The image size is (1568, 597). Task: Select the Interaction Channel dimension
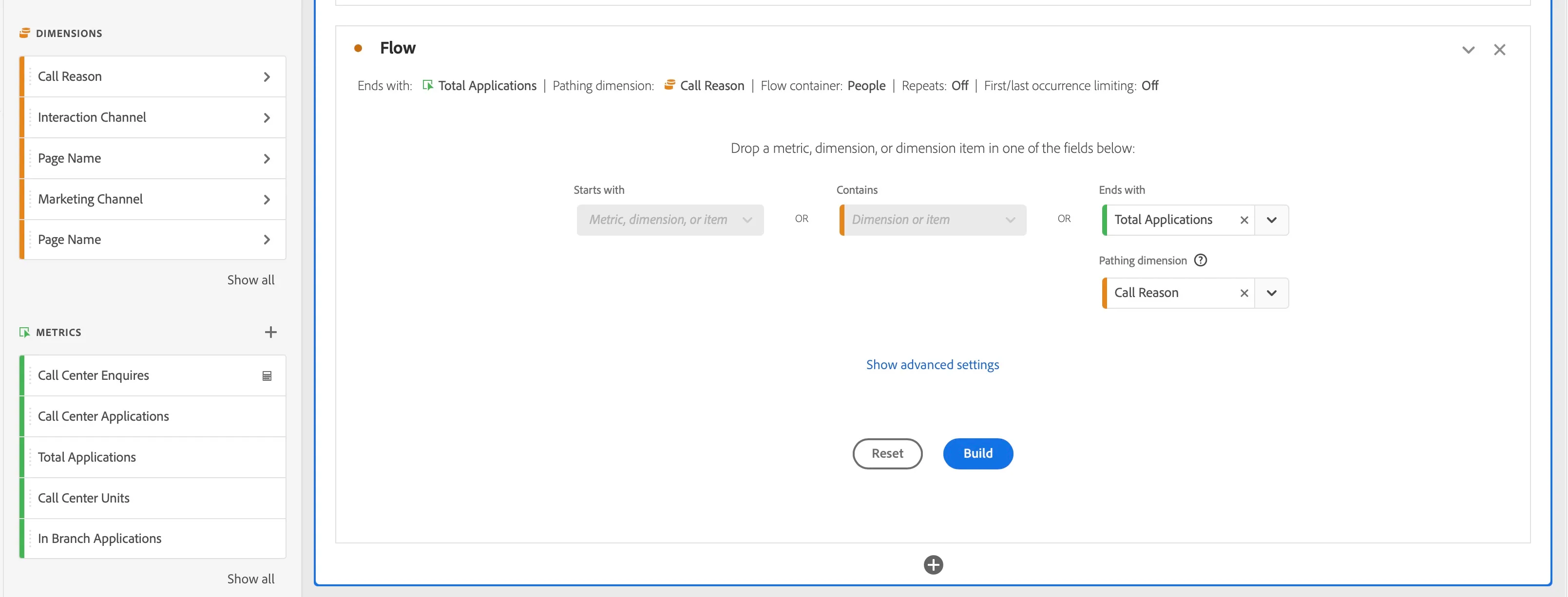tap(153, 117)
